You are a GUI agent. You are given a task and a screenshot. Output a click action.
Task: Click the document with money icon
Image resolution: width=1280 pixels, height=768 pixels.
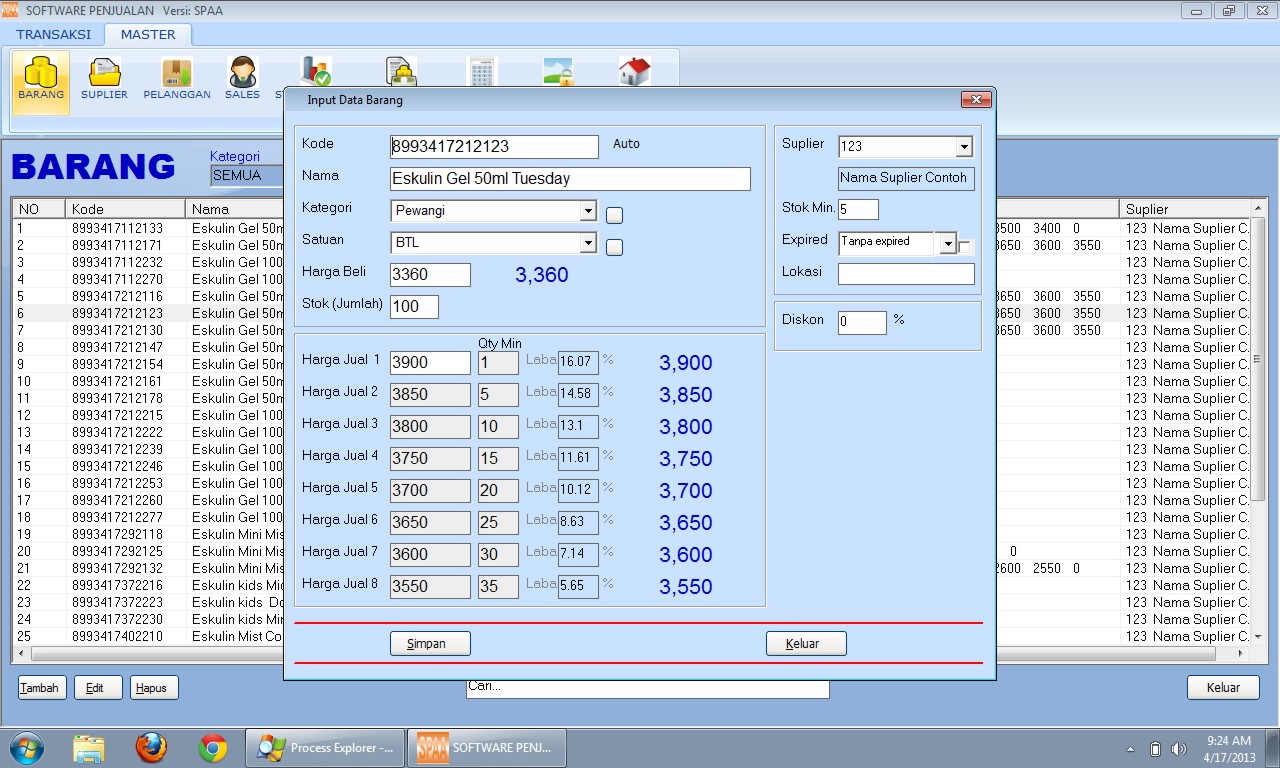click(401, 72)
